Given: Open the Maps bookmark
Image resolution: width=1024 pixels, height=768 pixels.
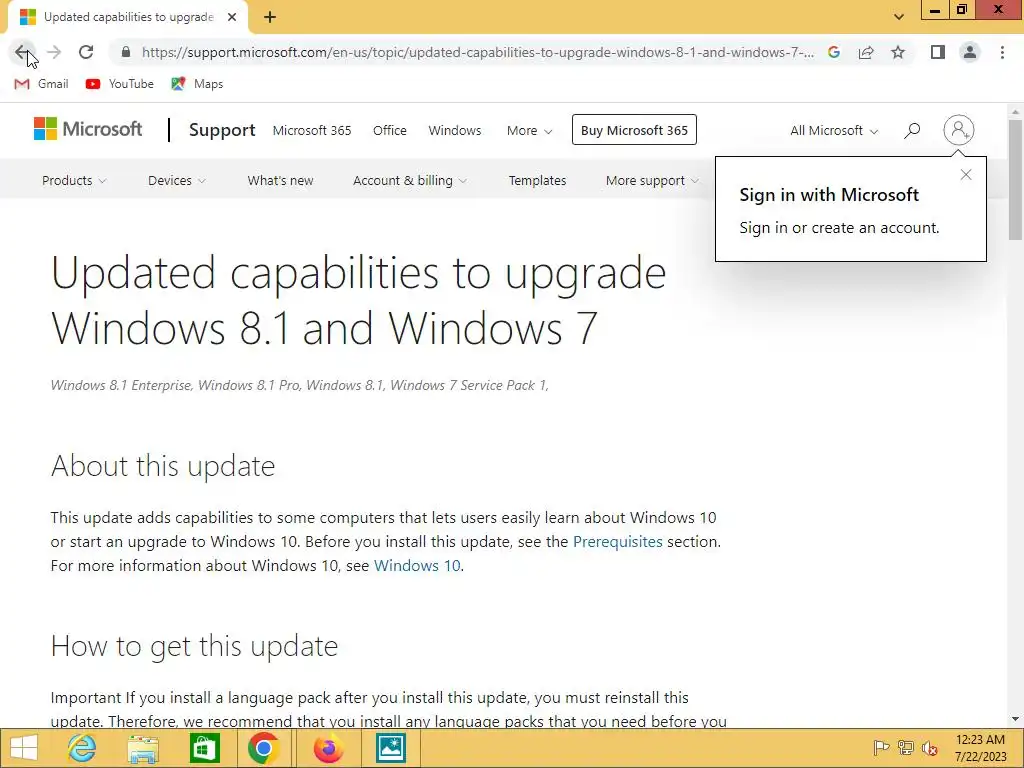Looking at the screenshot, I should [197, 84].
